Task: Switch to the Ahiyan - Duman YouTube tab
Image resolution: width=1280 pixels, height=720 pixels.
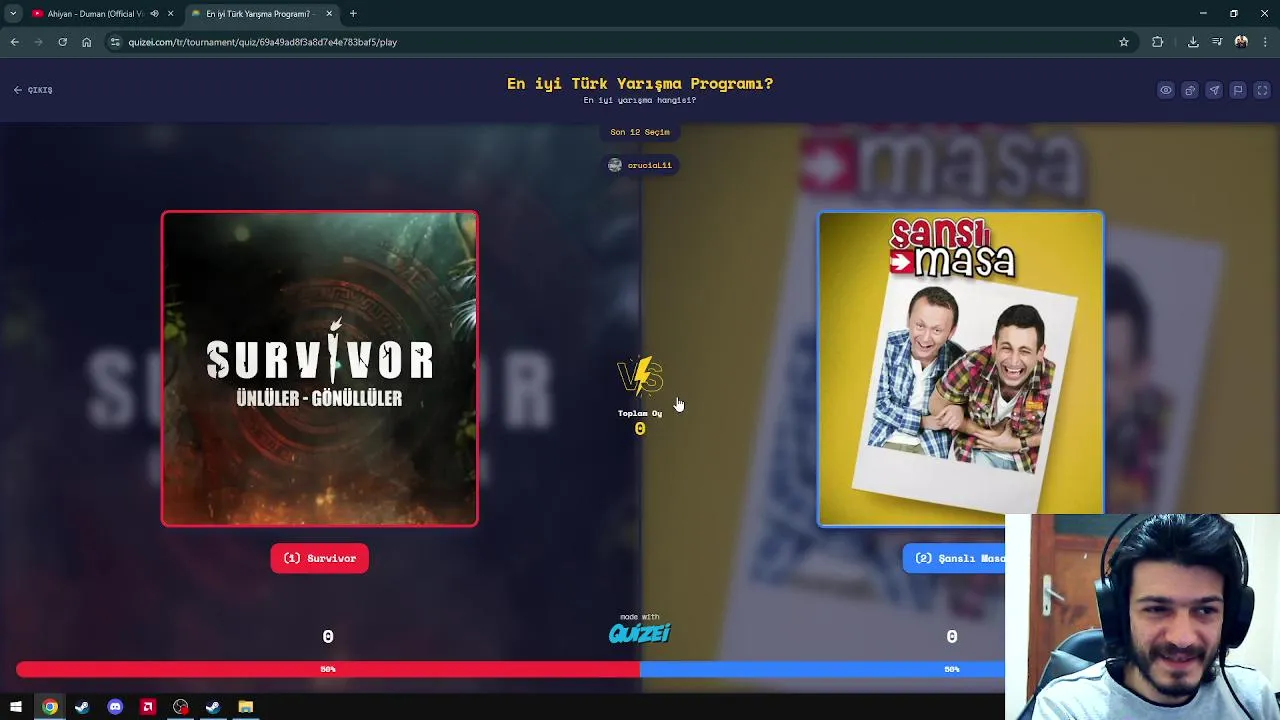Action: tap(95, 14)
